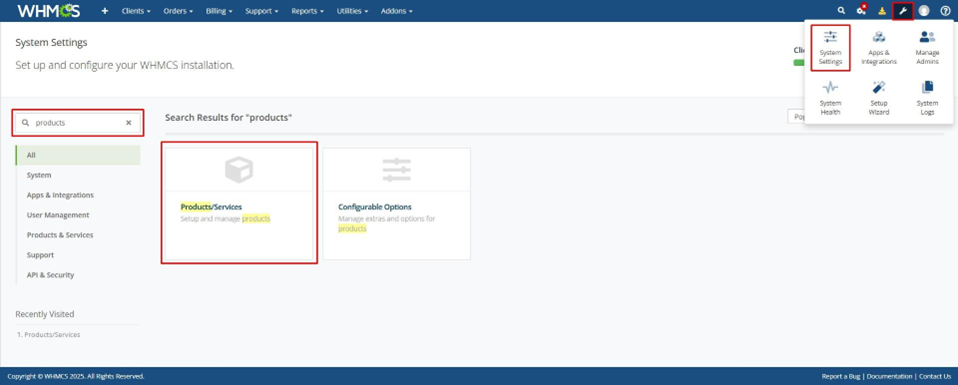Open the gears automation status icon
Image resolution: width=958 pixels, height=385 pixels.
[861, 10]
